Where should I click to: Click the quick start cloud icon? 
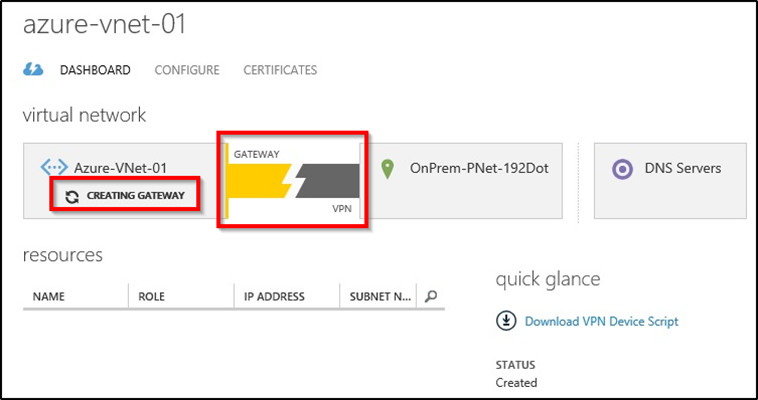[33, 70]
